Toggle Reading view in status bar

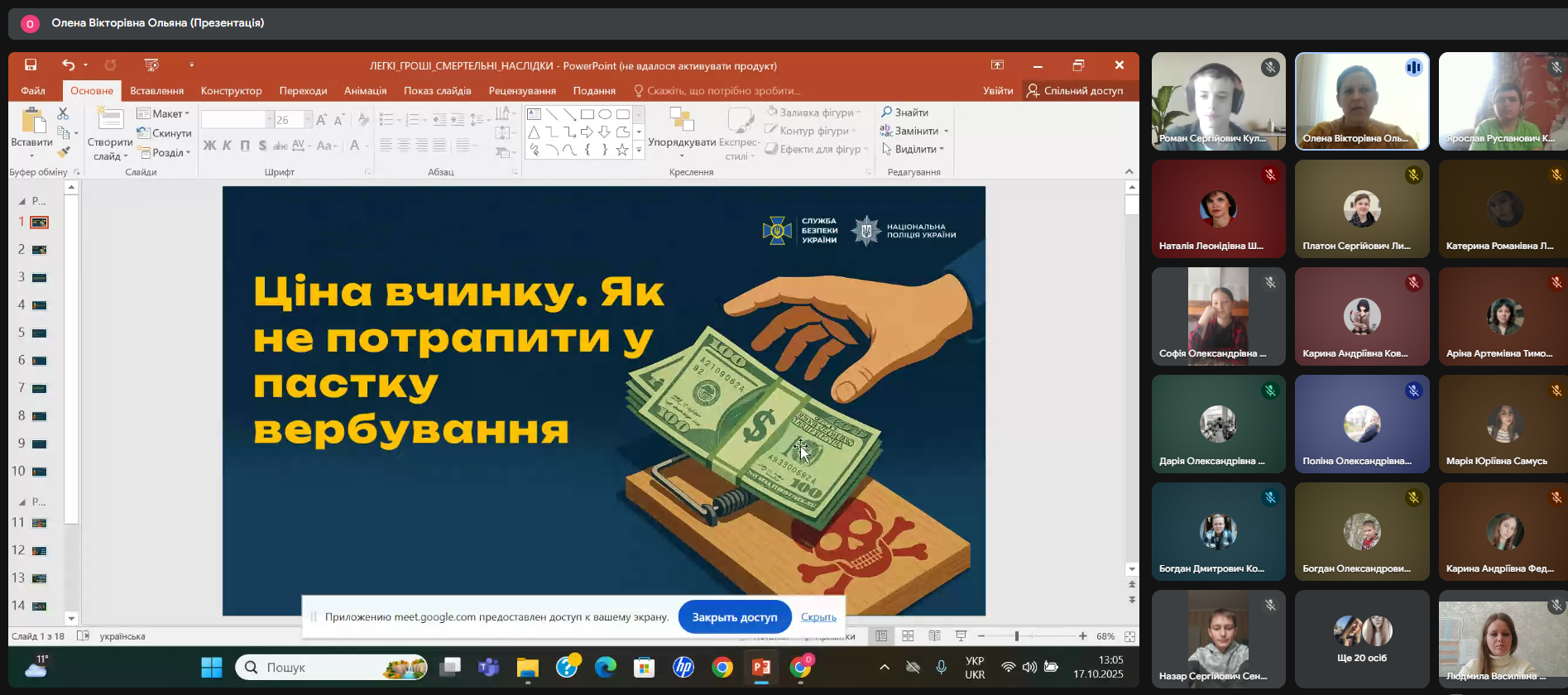(x=934, y=636)
